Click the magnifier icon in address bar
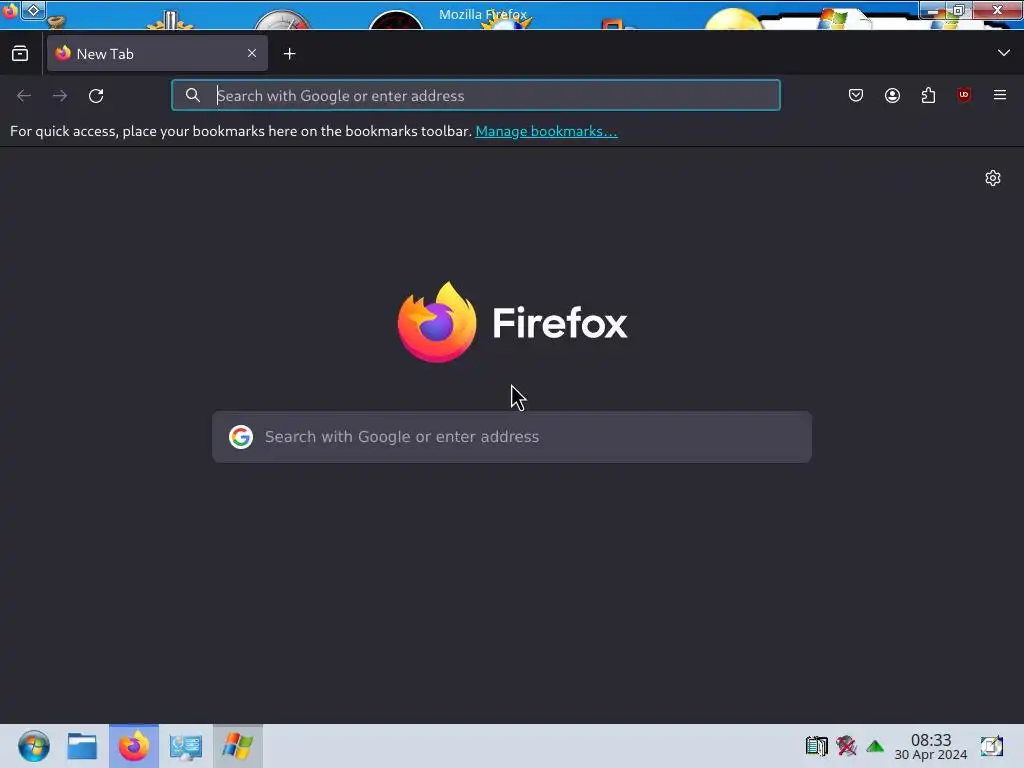 (x=193, y=95)
